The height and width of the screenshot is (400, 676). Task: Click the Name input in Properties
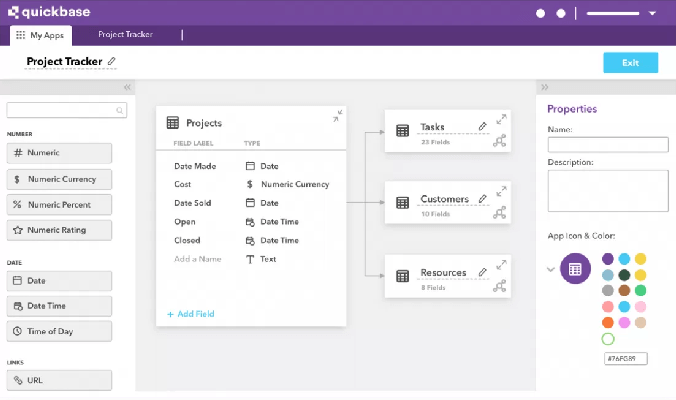click(608, 145)
